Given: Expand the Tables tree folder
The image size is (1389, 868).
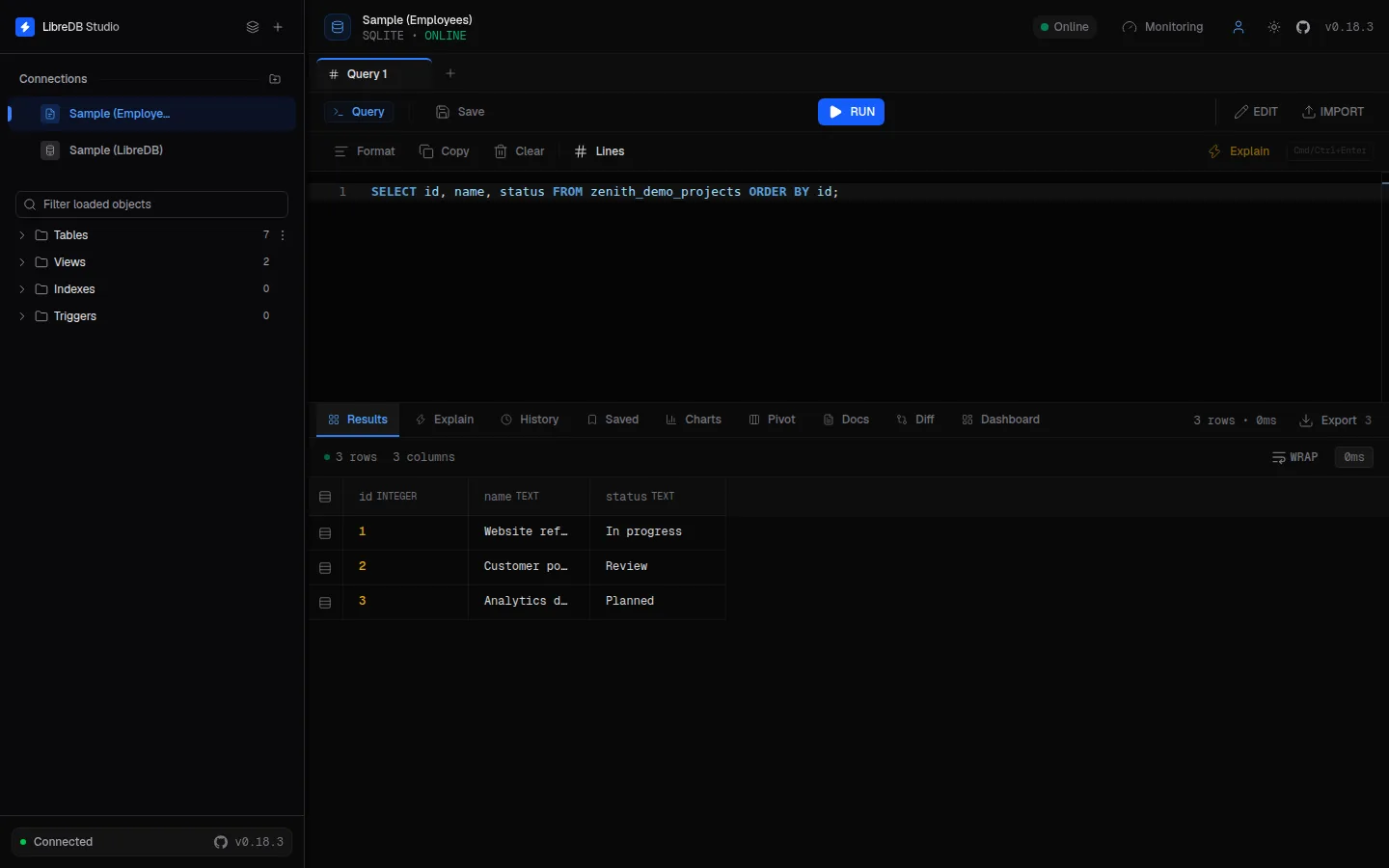Looking at the screenshot, I should pos(22,235).
